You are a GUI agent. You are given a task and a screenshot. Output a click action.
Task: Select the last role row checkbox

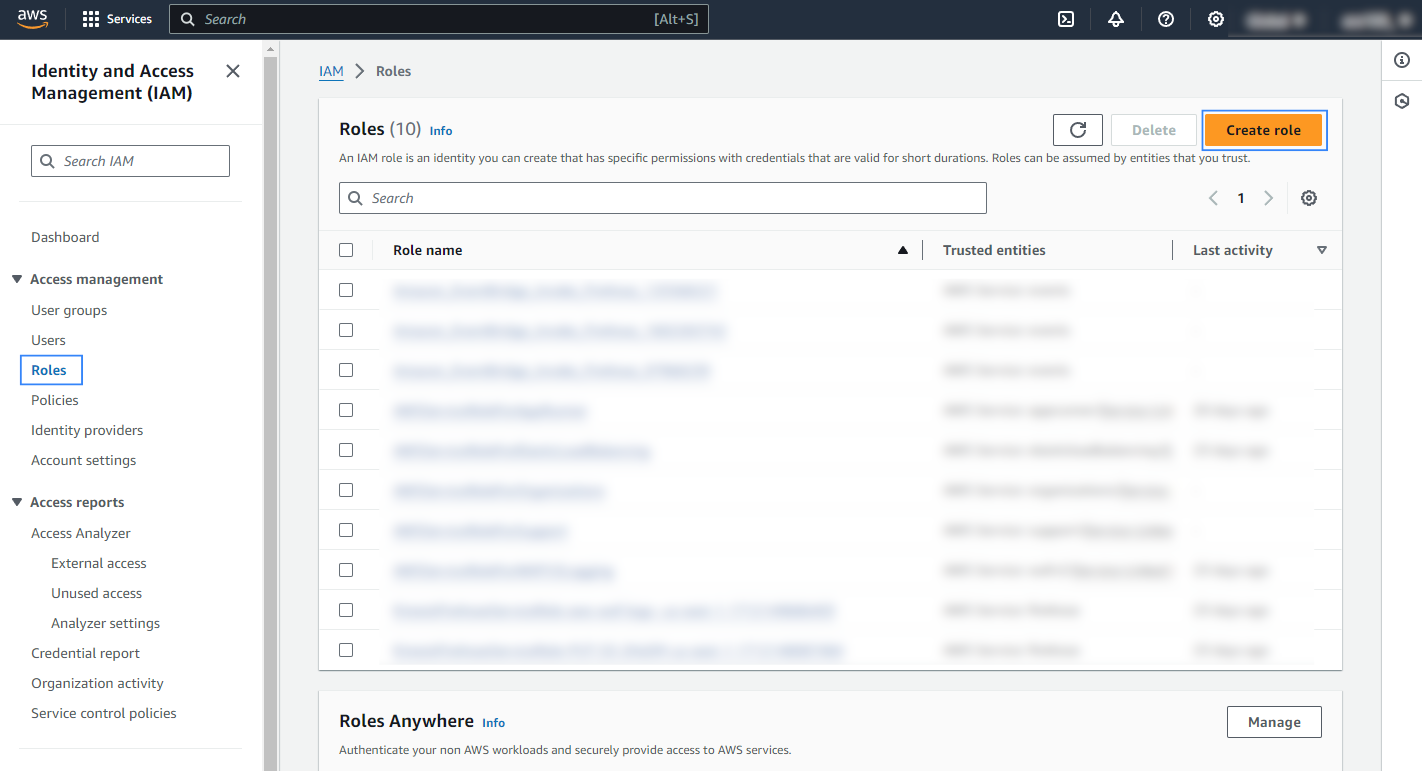coord(346,650)
